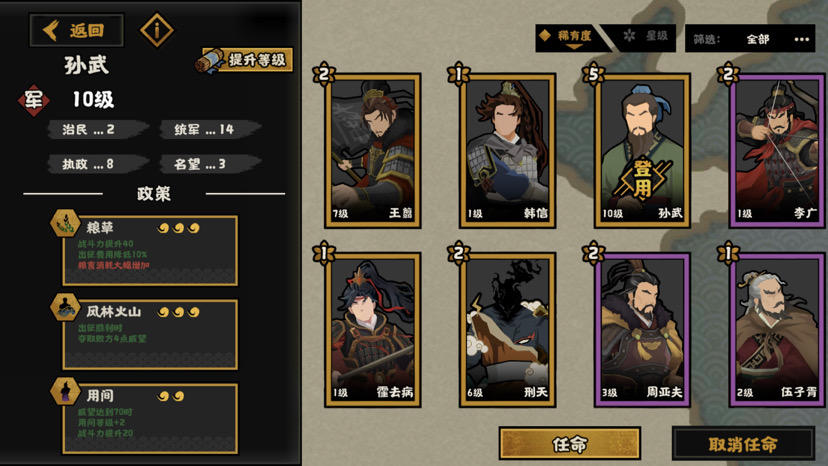Switch to the 星级 sort tab
This screenshot has height=466, width=828.
[x=647, y=37]
